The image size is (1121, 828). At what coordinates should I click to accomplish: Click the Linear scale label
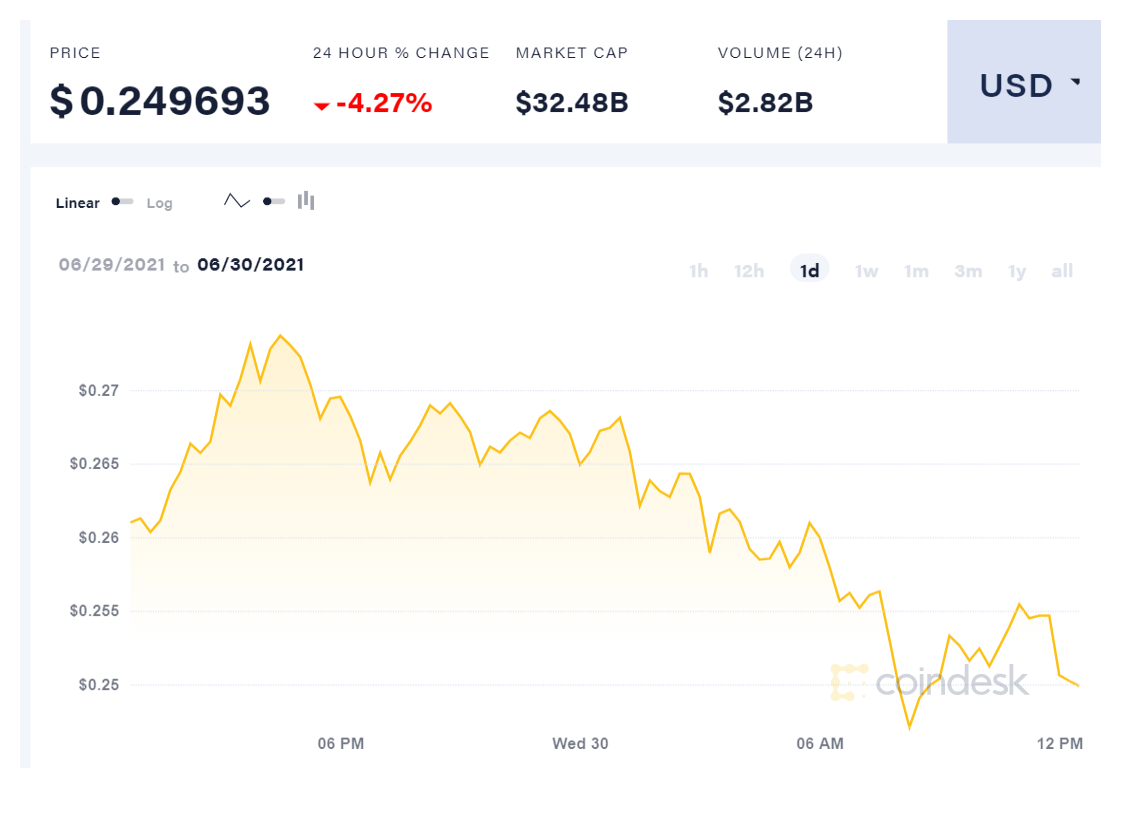pos(78,203)
